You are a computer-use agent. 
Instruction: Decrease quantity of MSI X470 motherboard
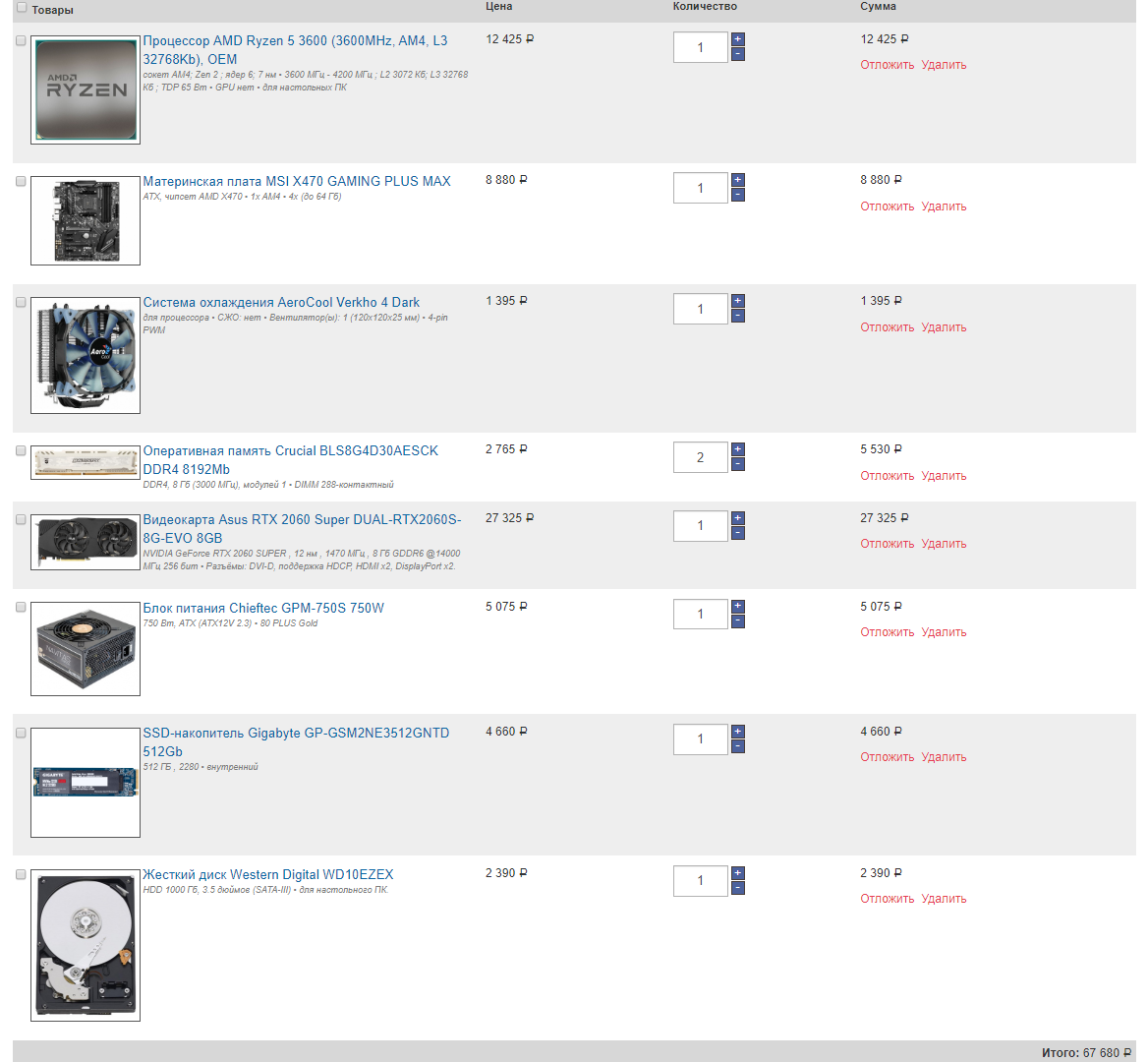pyautogui.click(x=738, y=195)
